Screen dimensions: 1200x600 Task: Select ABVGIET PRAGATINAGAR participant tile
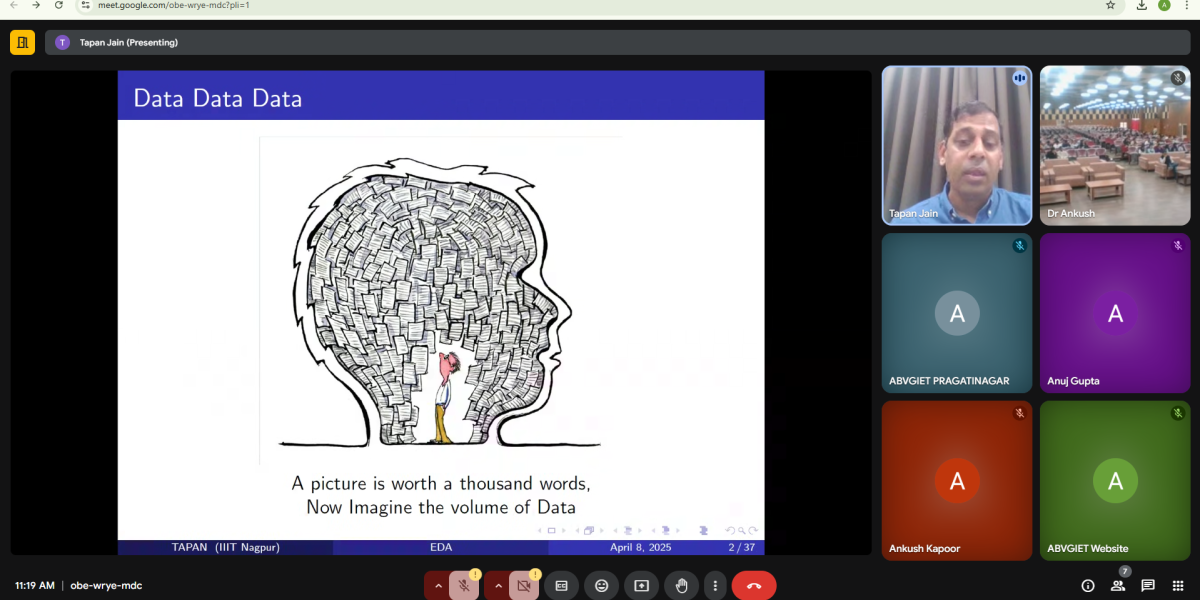957,313
